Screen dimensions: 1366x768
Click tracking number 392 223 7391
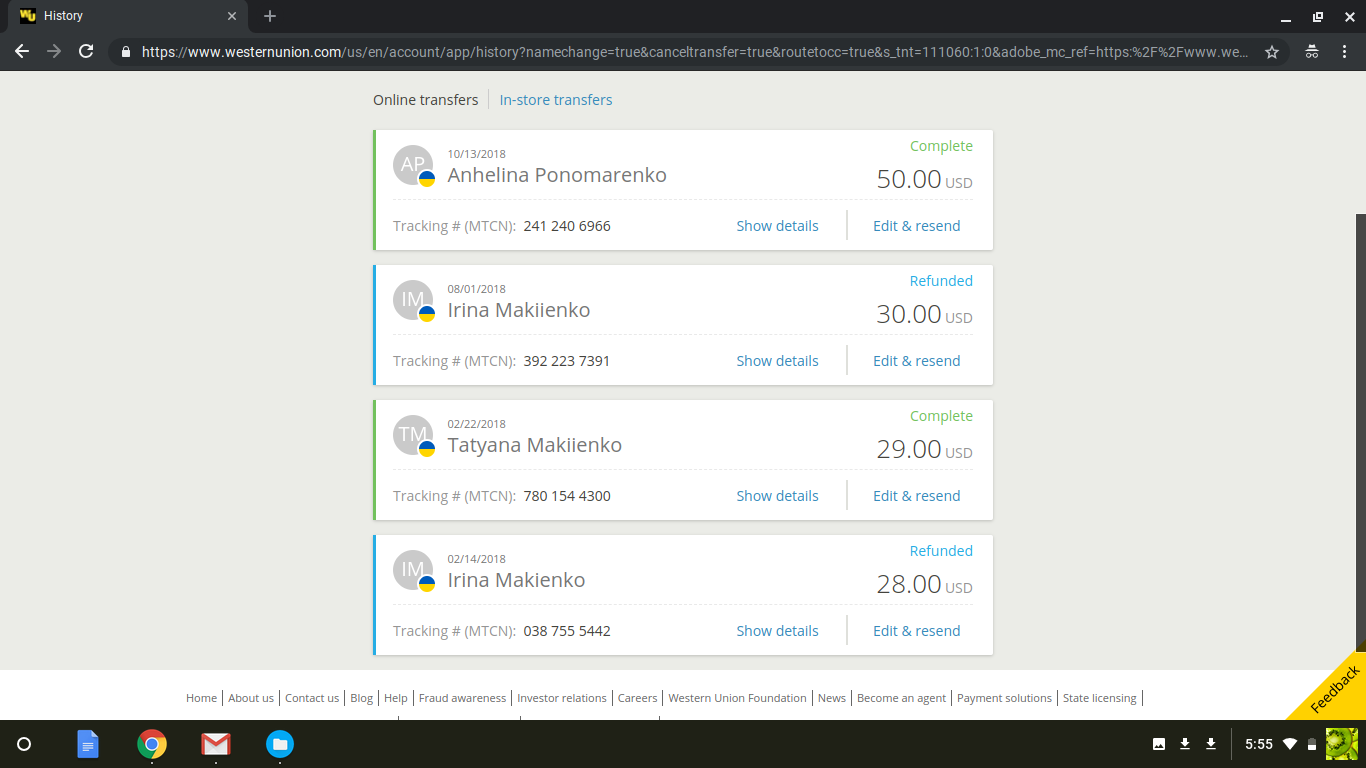pyautogui.click(x=567, y=361)
